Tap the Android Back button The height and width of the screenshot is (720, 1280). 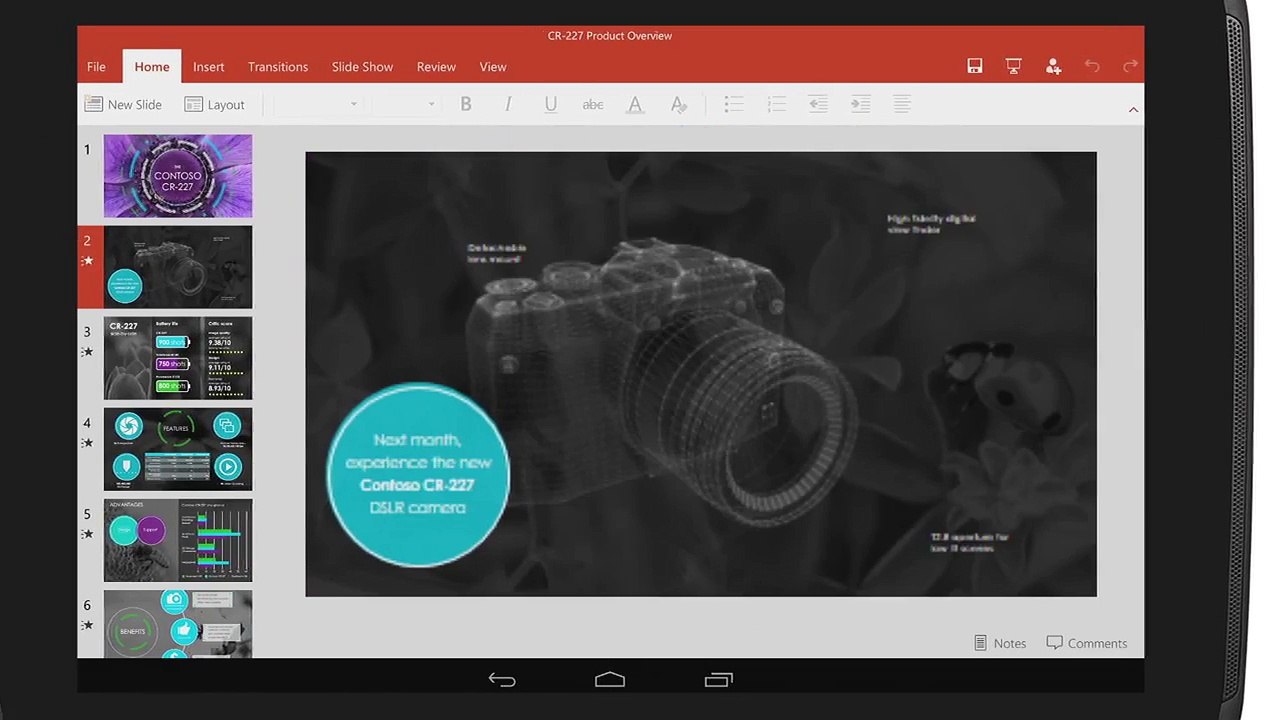click(502, 680)
